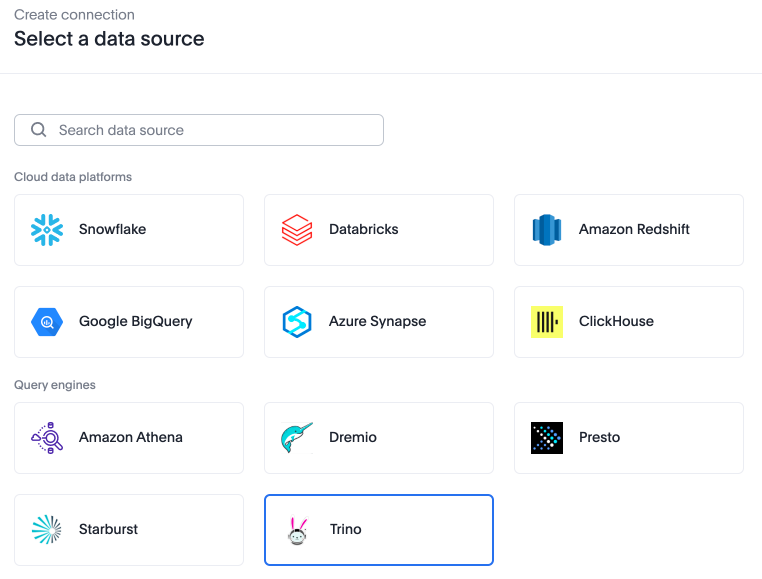This screenshot has width=762, height=579.
Task: Pick the ClickHouse label text
Action: 616,321
